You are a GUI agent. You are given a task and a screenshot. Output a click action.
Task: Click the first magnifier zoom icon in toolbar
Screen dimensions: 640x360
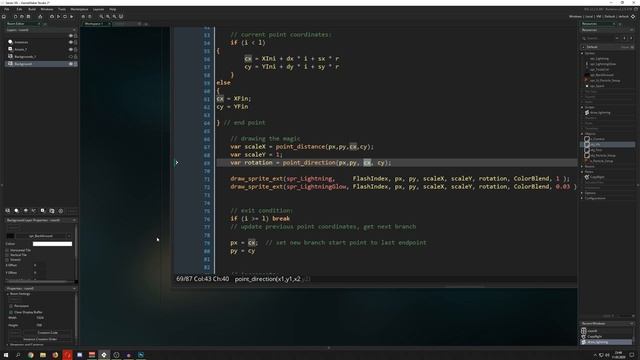[101, 17]
